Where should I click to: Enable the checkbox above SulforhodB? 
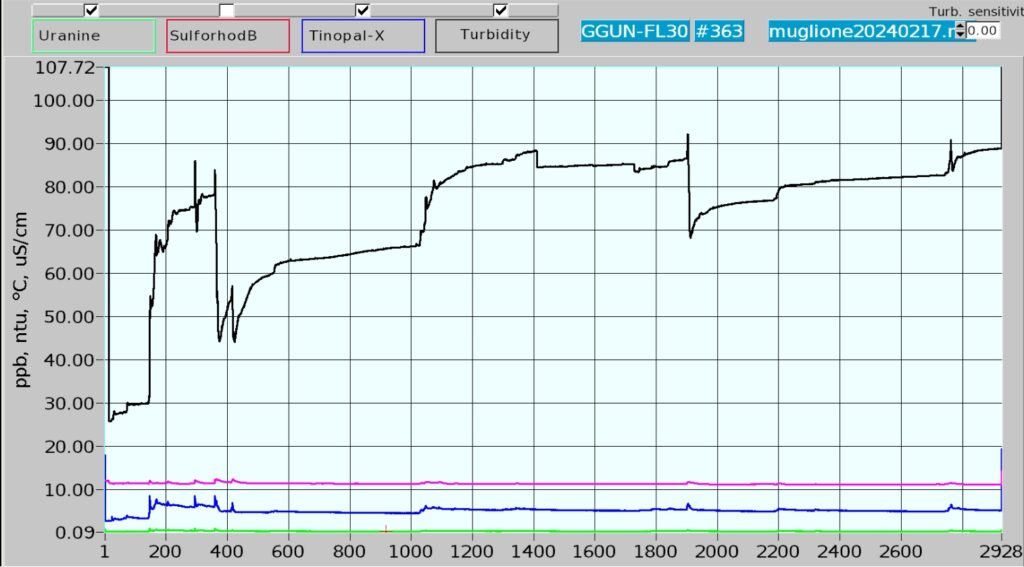[227, 10]
